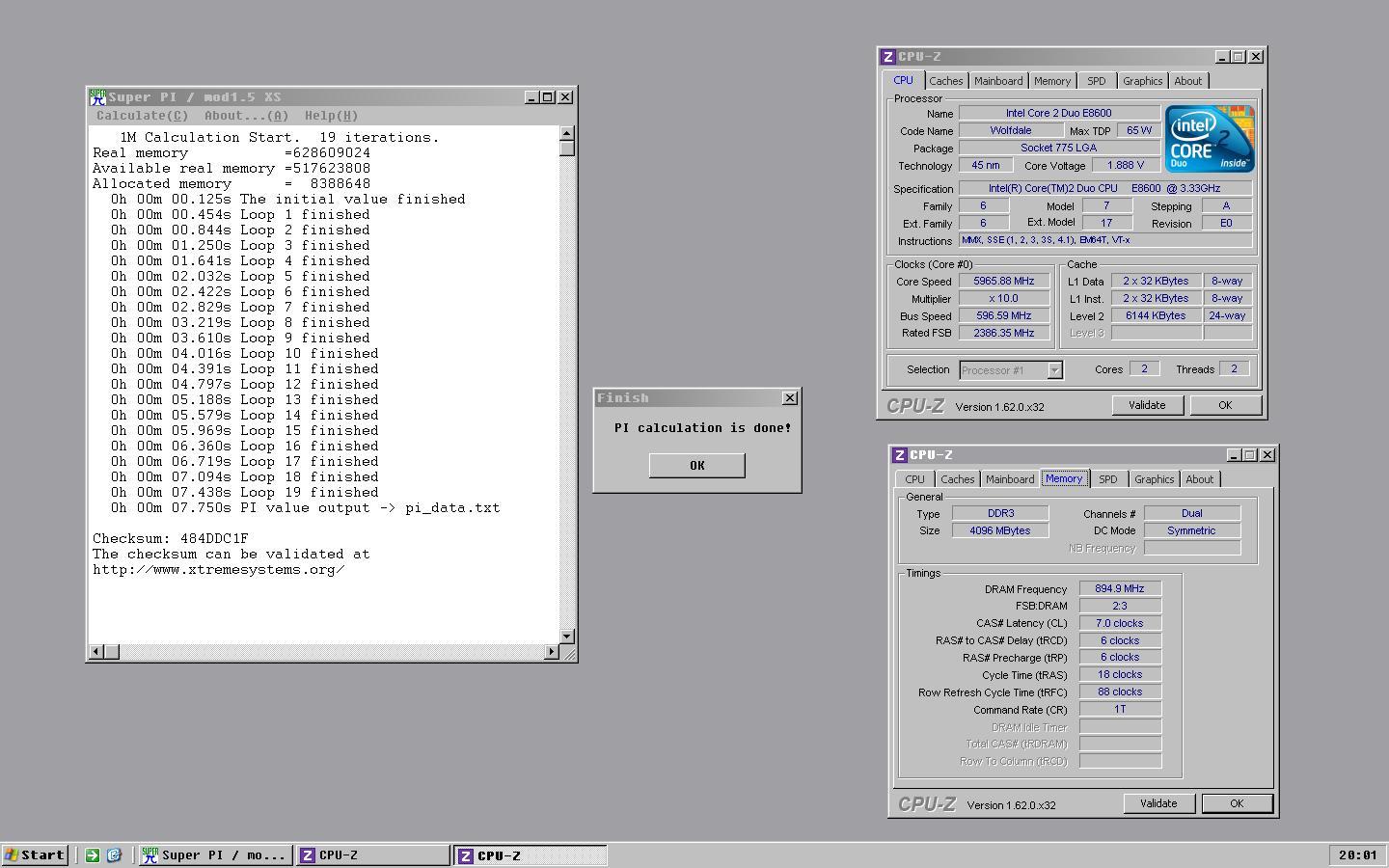Select the About tab in lower CPU-Z
1389x868 pixels.
coord(1200,479)
